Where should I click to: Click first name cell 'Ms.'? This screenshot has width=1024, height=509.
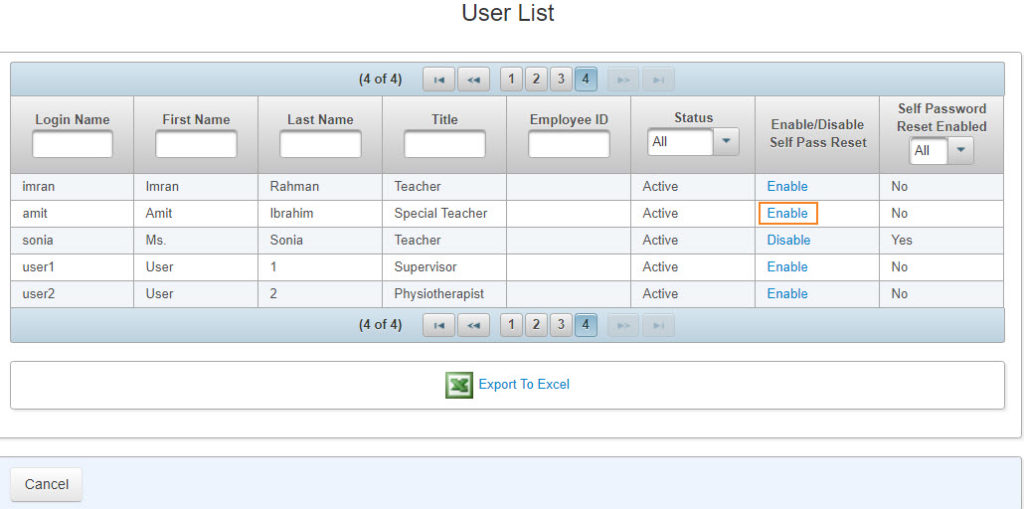[156, 240]
